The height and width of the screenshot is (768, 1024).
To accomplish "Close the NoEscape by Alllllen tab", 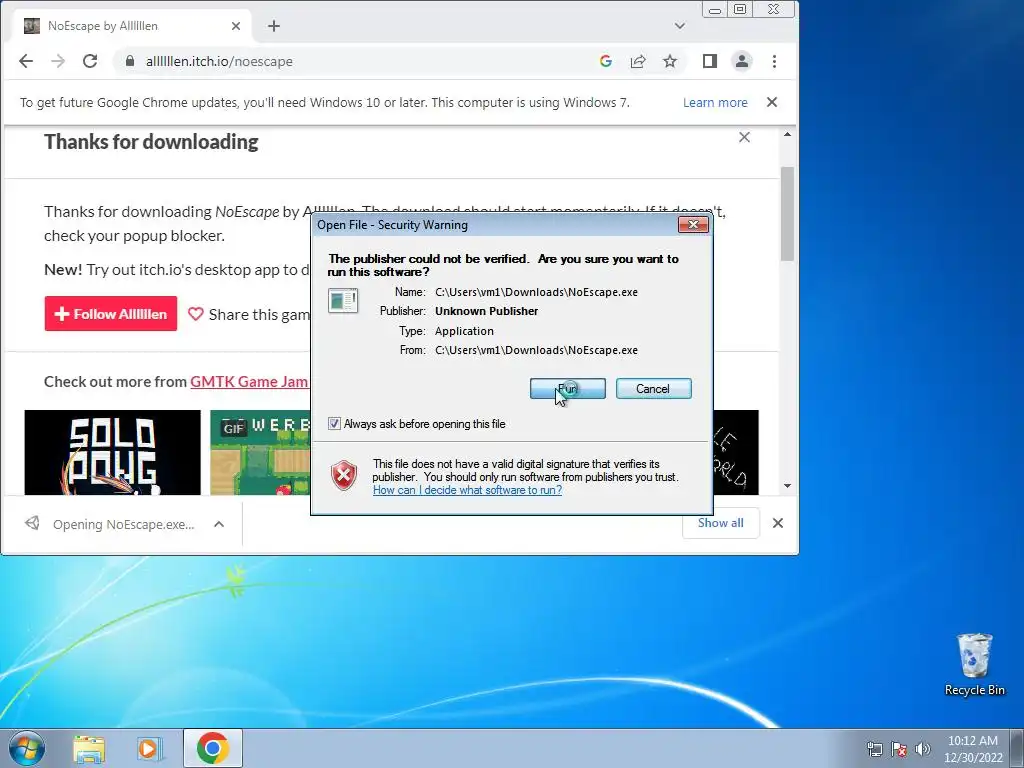I will (x=236, y=26).
